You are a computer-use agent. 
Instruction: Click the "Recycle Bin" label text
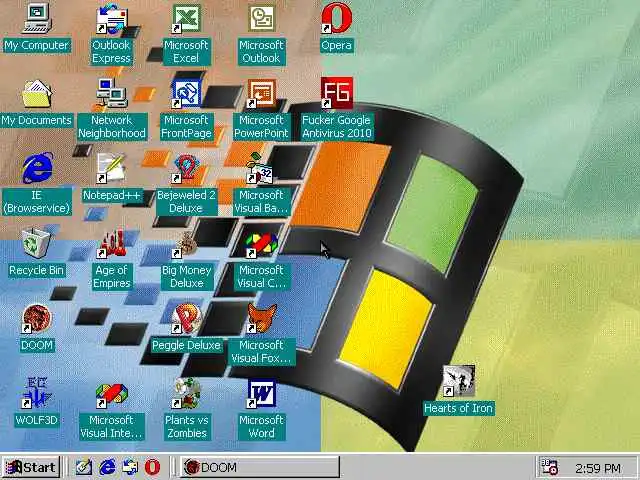[37, 270]
